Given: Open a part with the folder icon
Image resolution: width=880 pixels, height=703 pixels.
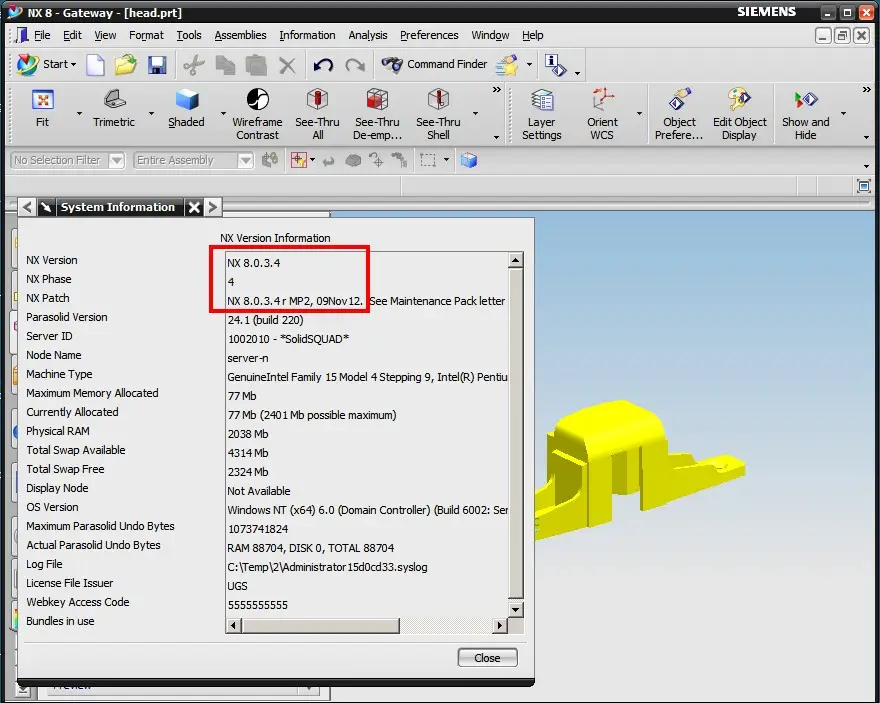Looking at the screenshot, I should pos(126,65).
